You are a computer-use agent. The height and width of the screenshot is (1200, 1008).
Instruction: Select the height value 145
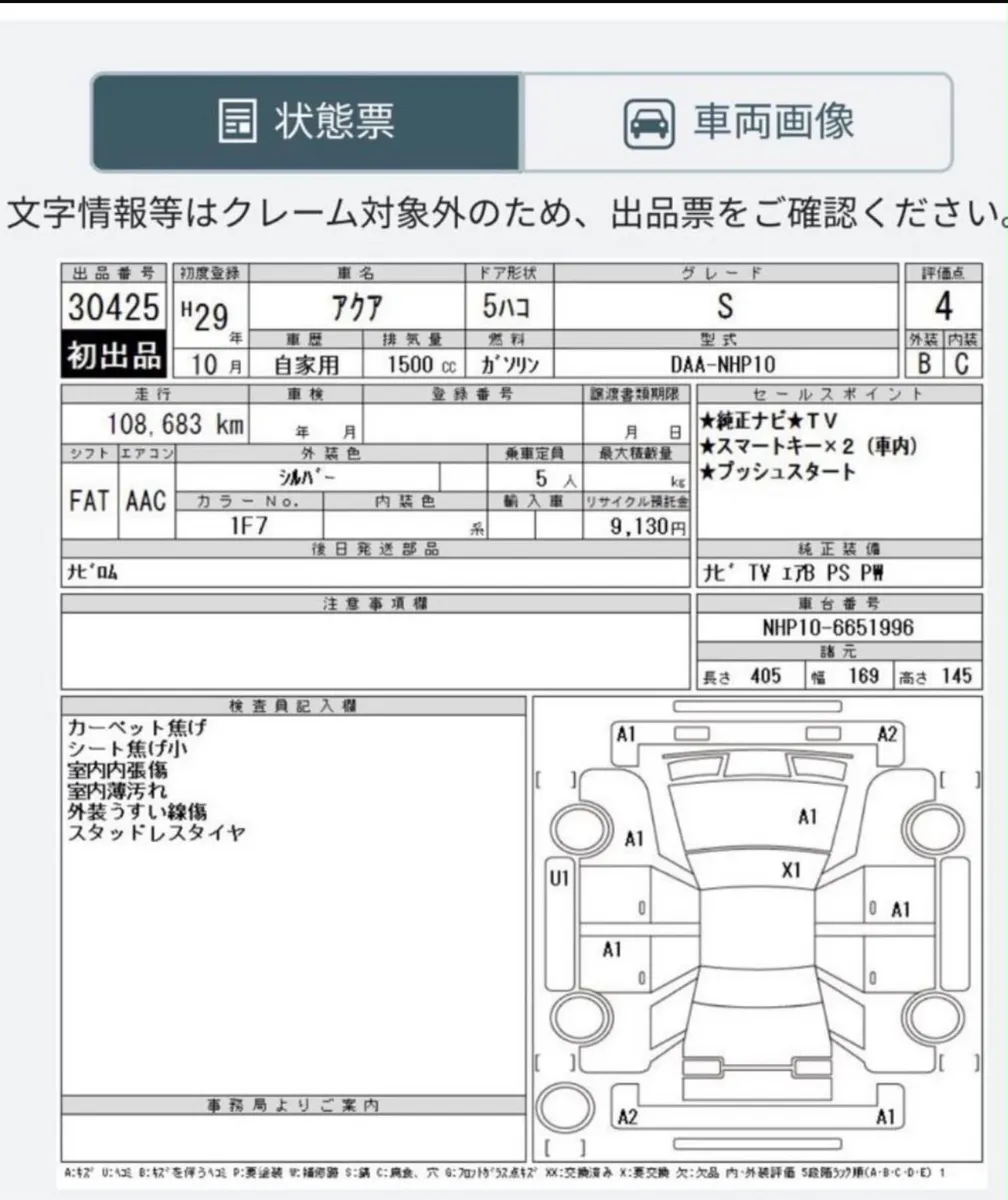[955, 677]
